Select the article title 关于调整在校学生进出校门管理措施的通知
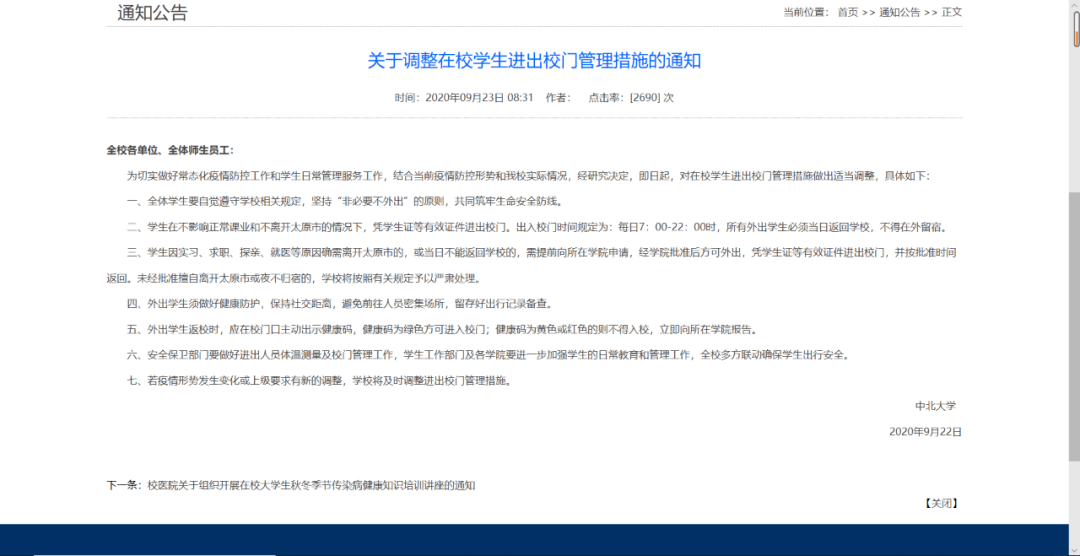This screenshot has height=556, width=1080. coord(534,61)
